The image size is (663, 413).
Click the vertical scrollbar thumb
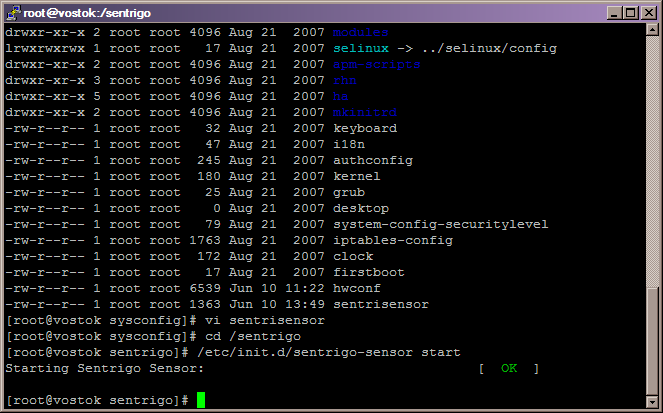652,341
